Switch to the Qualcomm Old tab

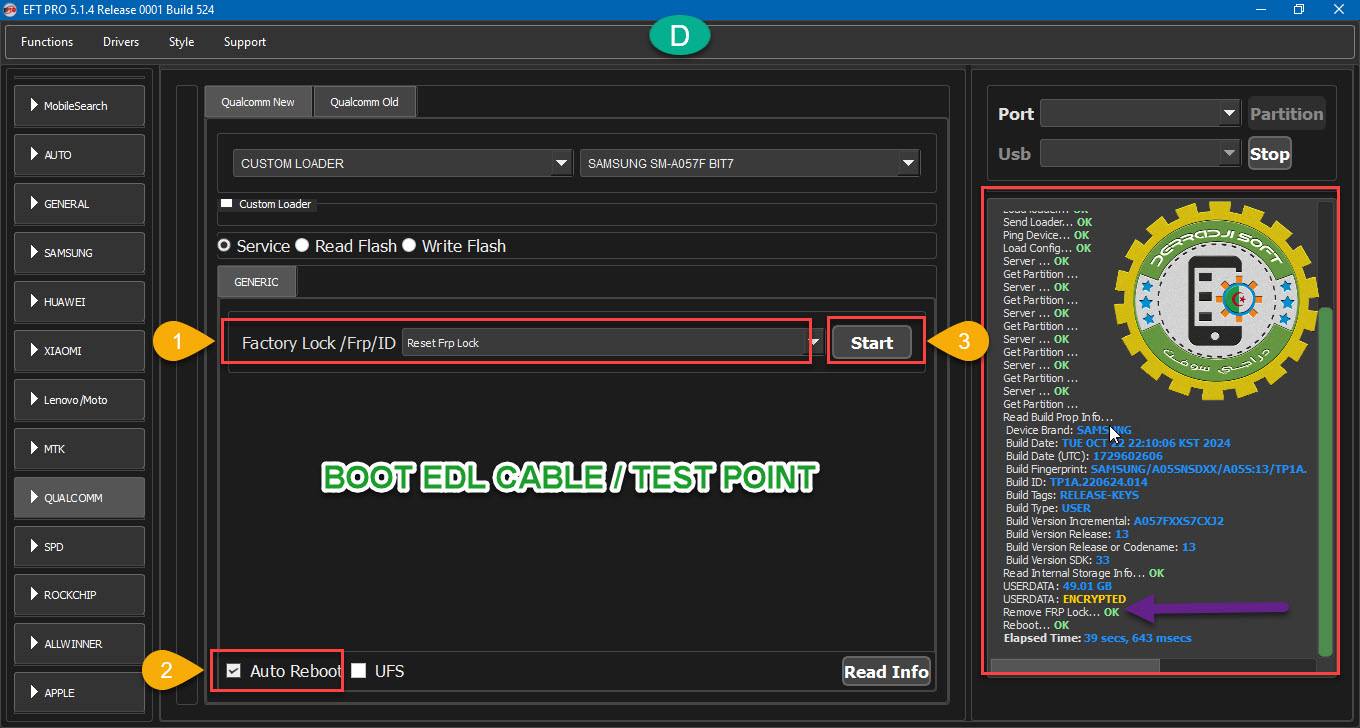point(364,102)
